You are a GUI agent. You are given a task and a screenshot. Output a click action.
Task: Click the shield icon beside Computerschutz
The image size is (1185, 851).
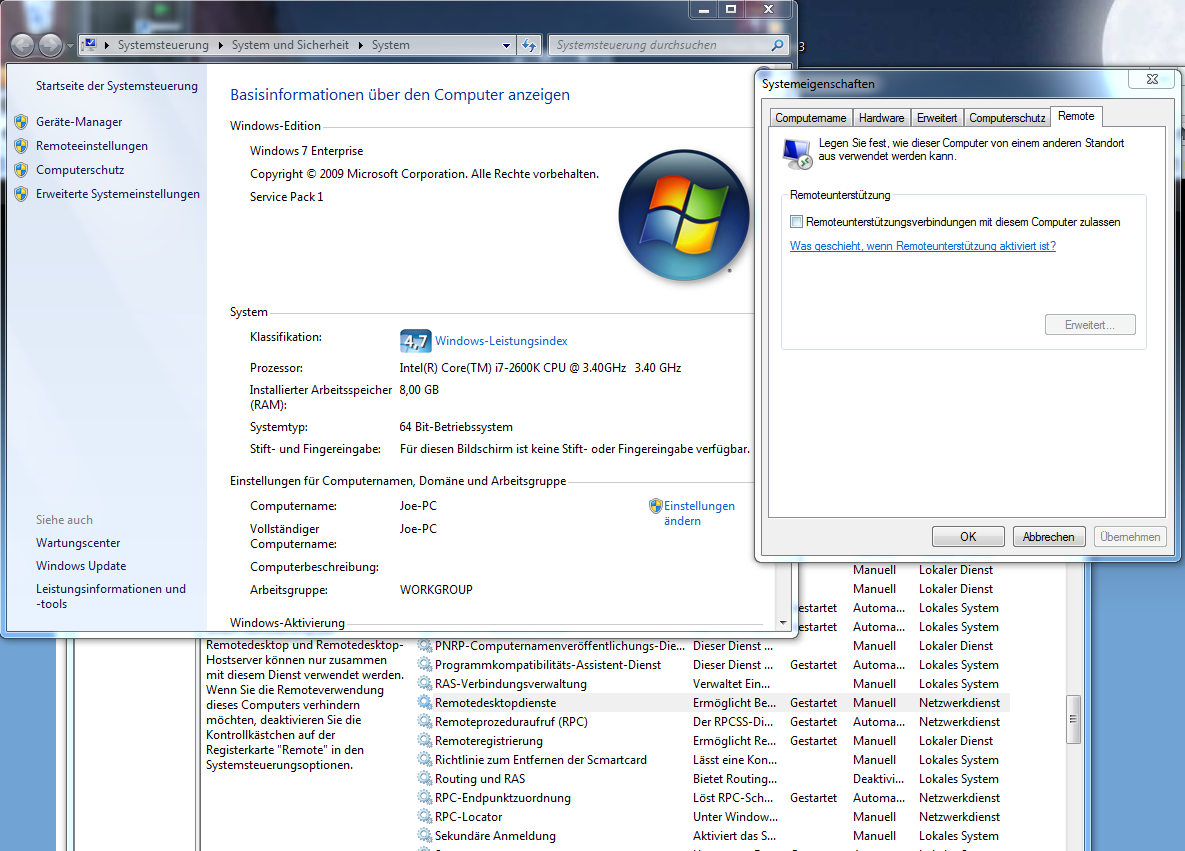(x=21, y=170)
